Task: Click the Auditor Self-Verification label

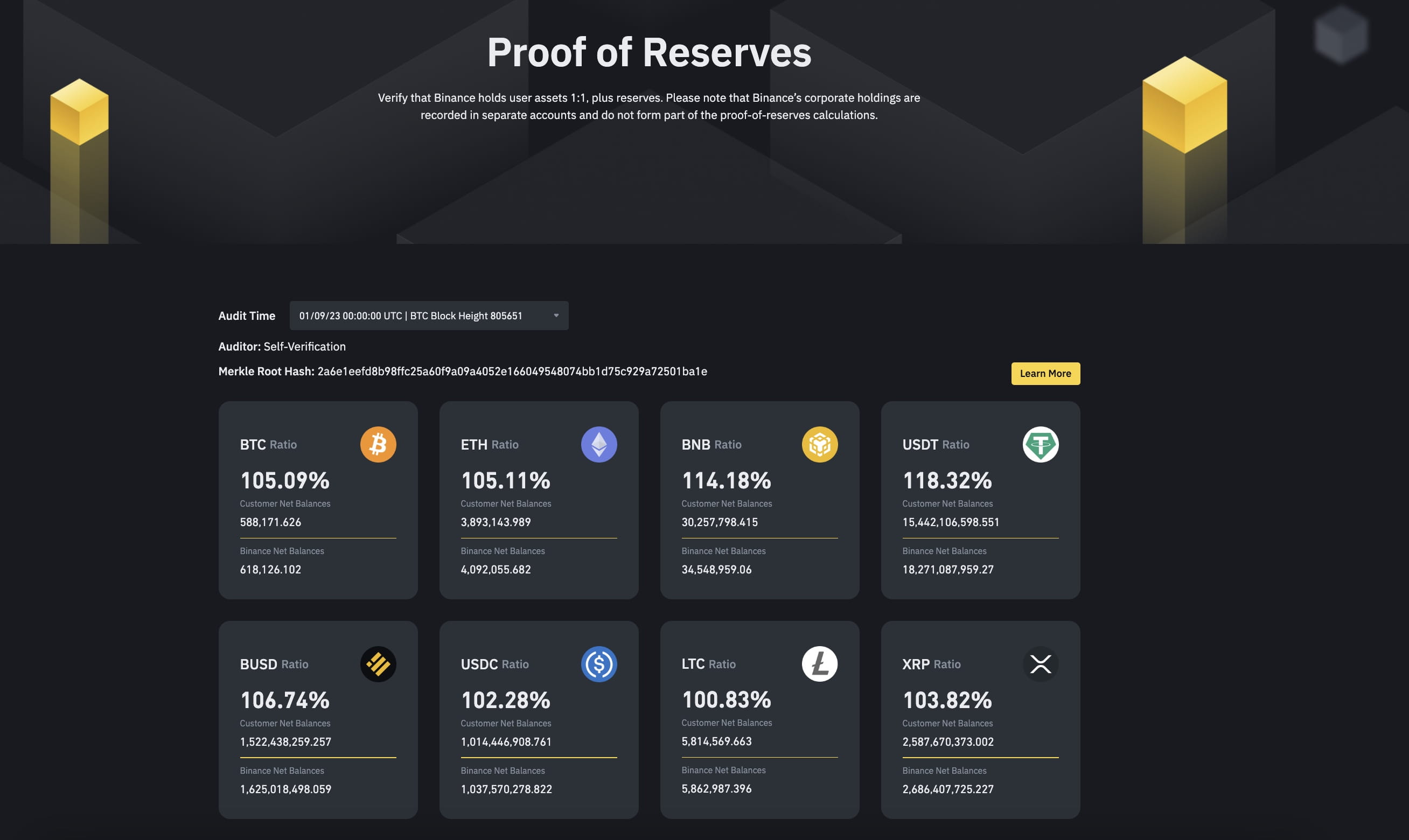Action: click(282, 346)
